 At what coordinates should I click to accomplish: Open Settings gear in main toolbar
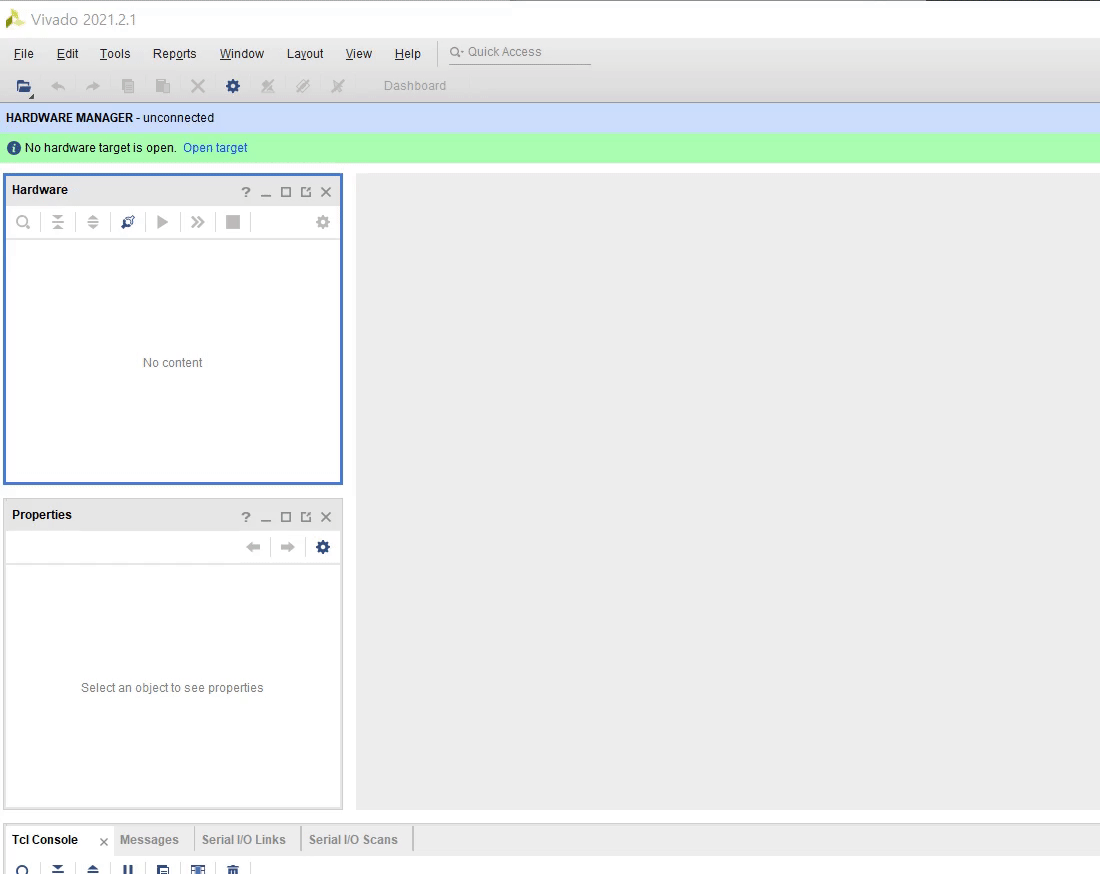[x=233, y=86]
